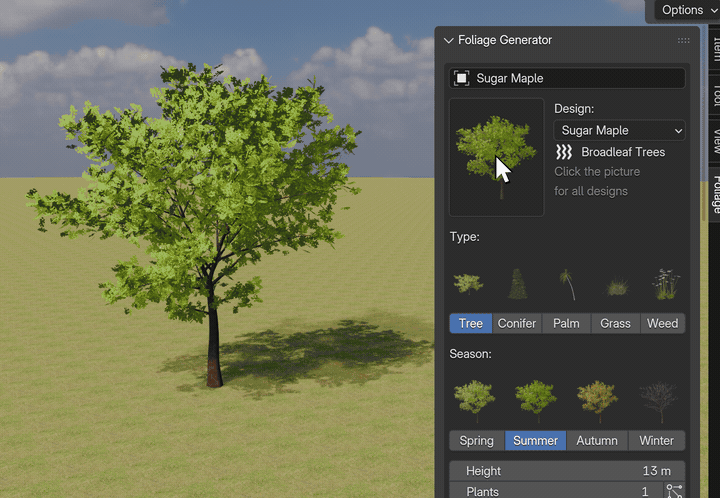The image size is (720, 498).
Task: Click the object icon beside Sugar Maple name
Action: (x=461, y=78)
